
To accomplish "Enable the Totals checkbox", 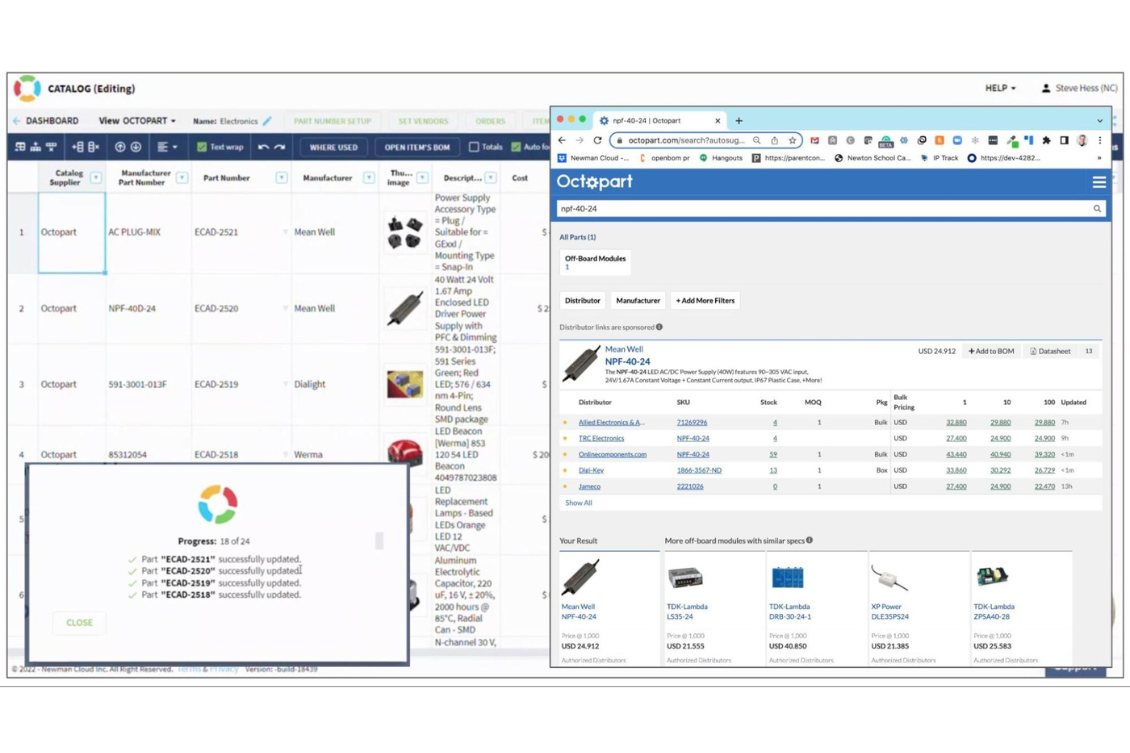I will pyautogui.click(x=473, y=147).
